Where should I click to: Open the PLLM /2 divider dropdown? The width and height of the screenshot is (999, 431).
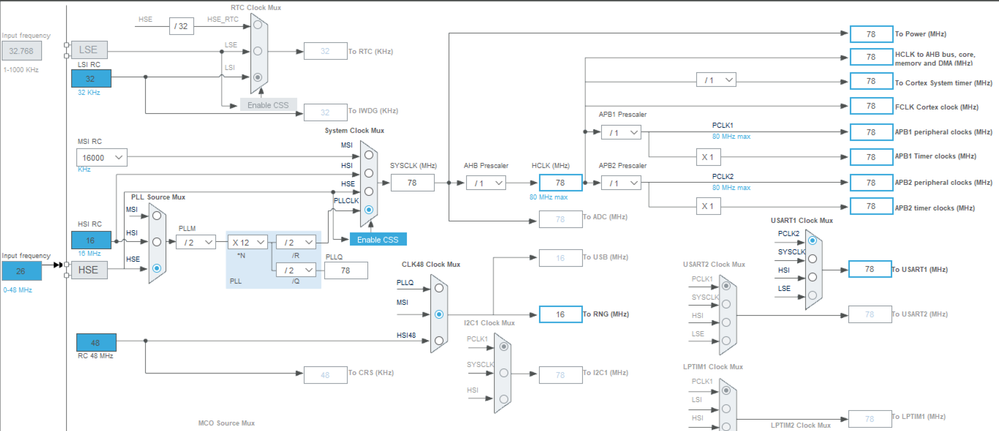click(196, 242)
